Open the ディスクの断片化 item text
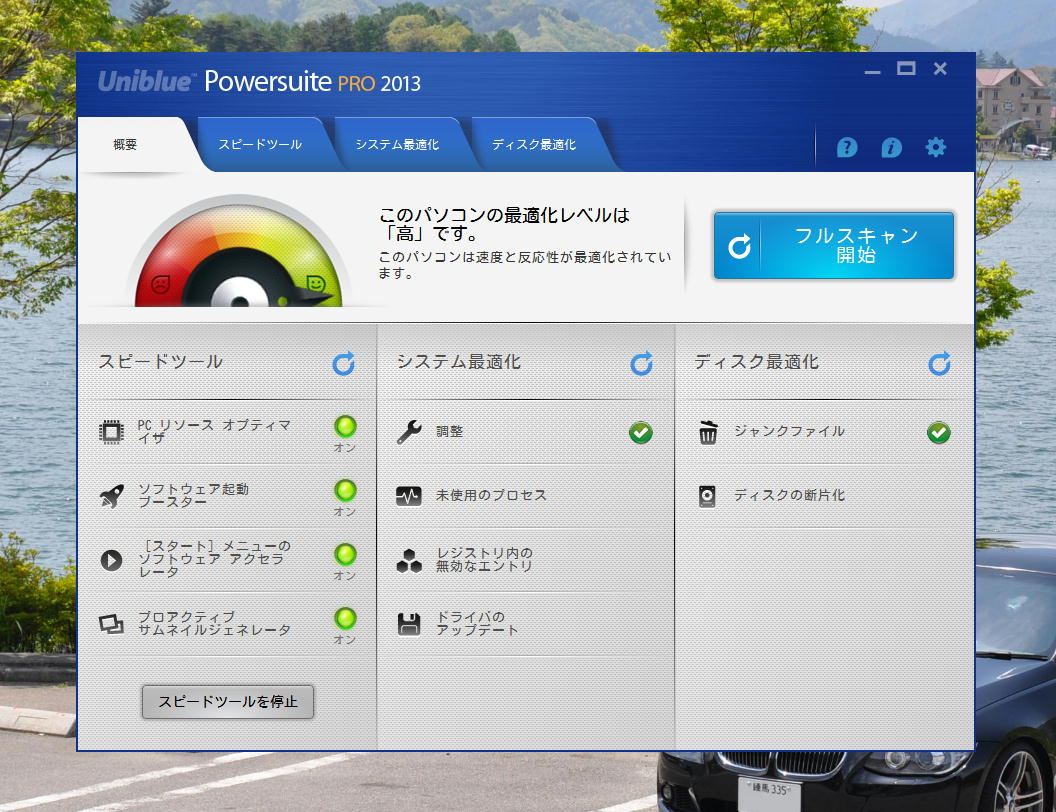Screen dimensions: 1056x812 point(789,496)
